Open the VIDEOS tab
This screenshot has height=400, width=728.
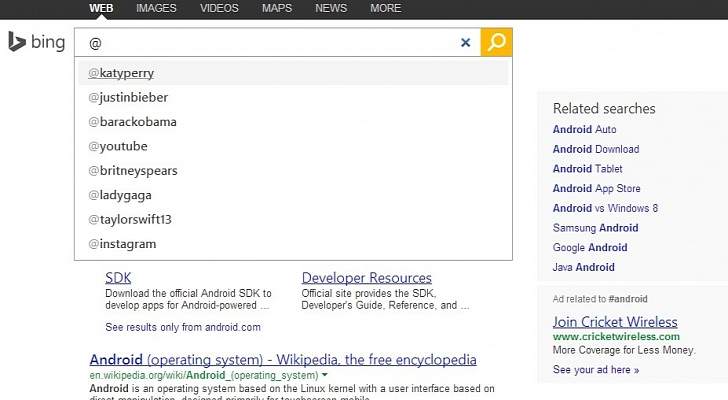[219, 8]
